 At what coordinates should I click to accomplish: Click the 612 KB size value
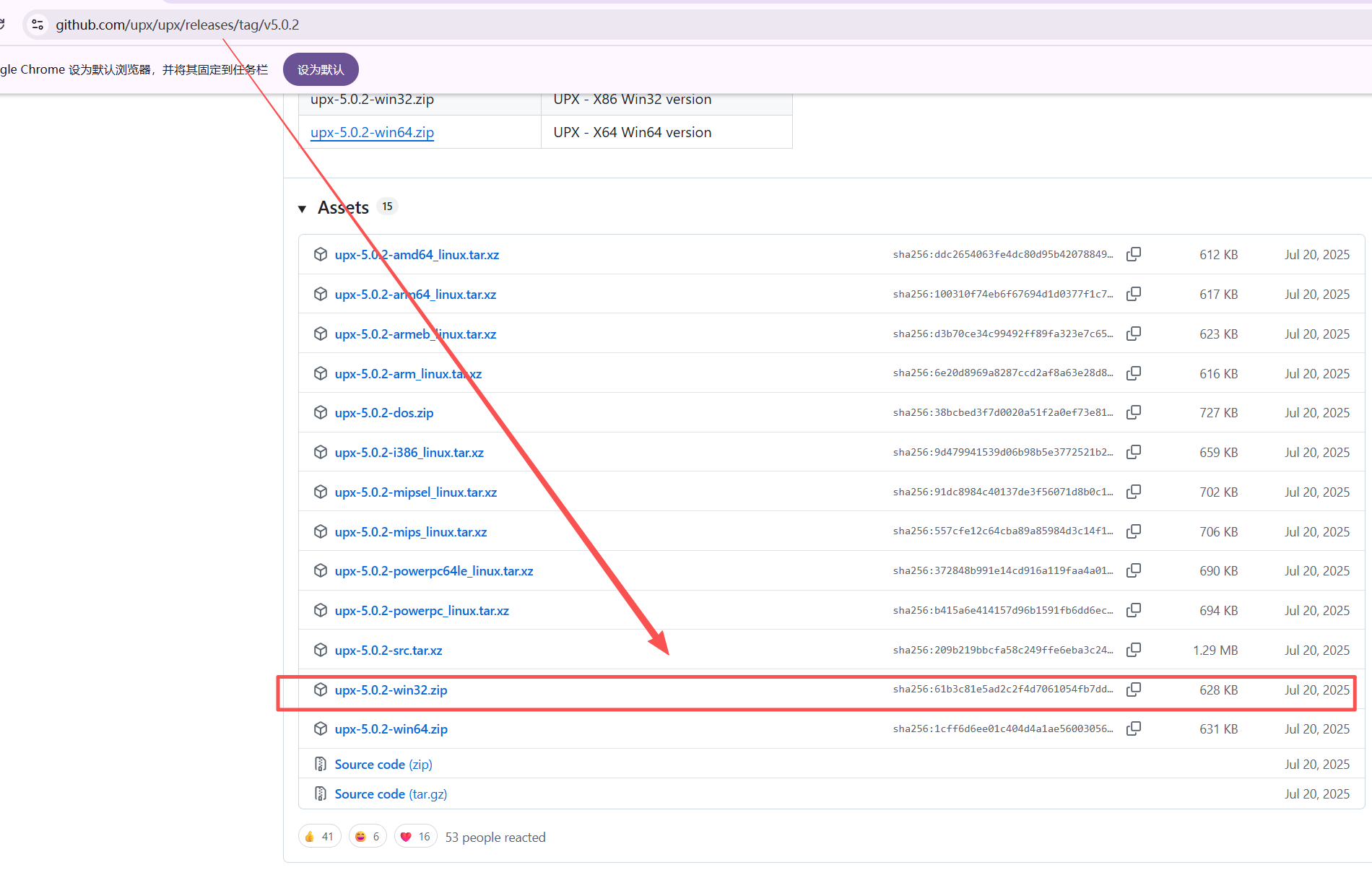tap(1219, 255)
